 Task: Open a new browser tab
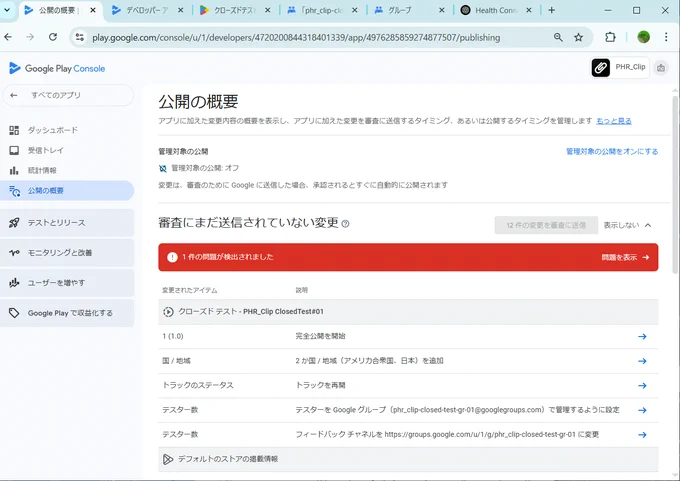(x=551, y=10)
